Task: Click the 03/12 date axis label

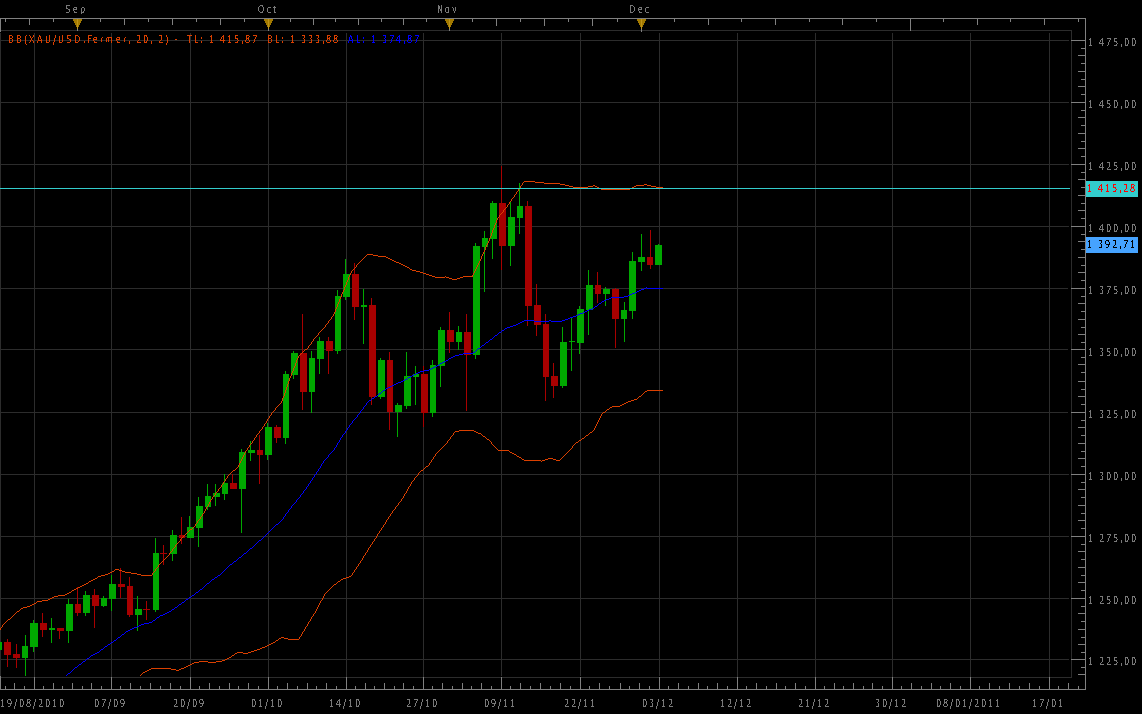Action: click(658, 703)
